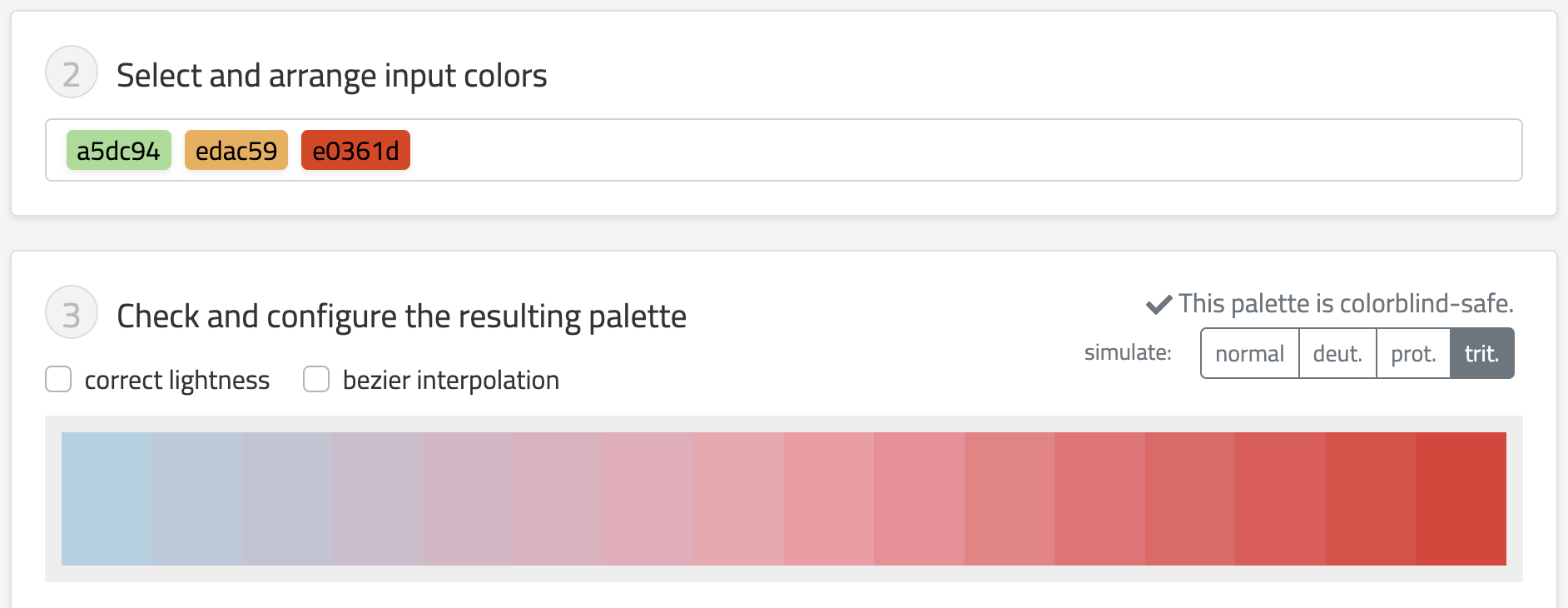Click the step 3 number circle
This screenshot has width=1568, height=608.
(72, 313)
